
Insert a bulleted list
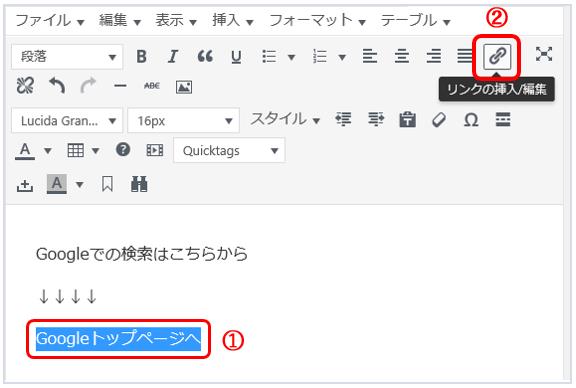(269, 57)
